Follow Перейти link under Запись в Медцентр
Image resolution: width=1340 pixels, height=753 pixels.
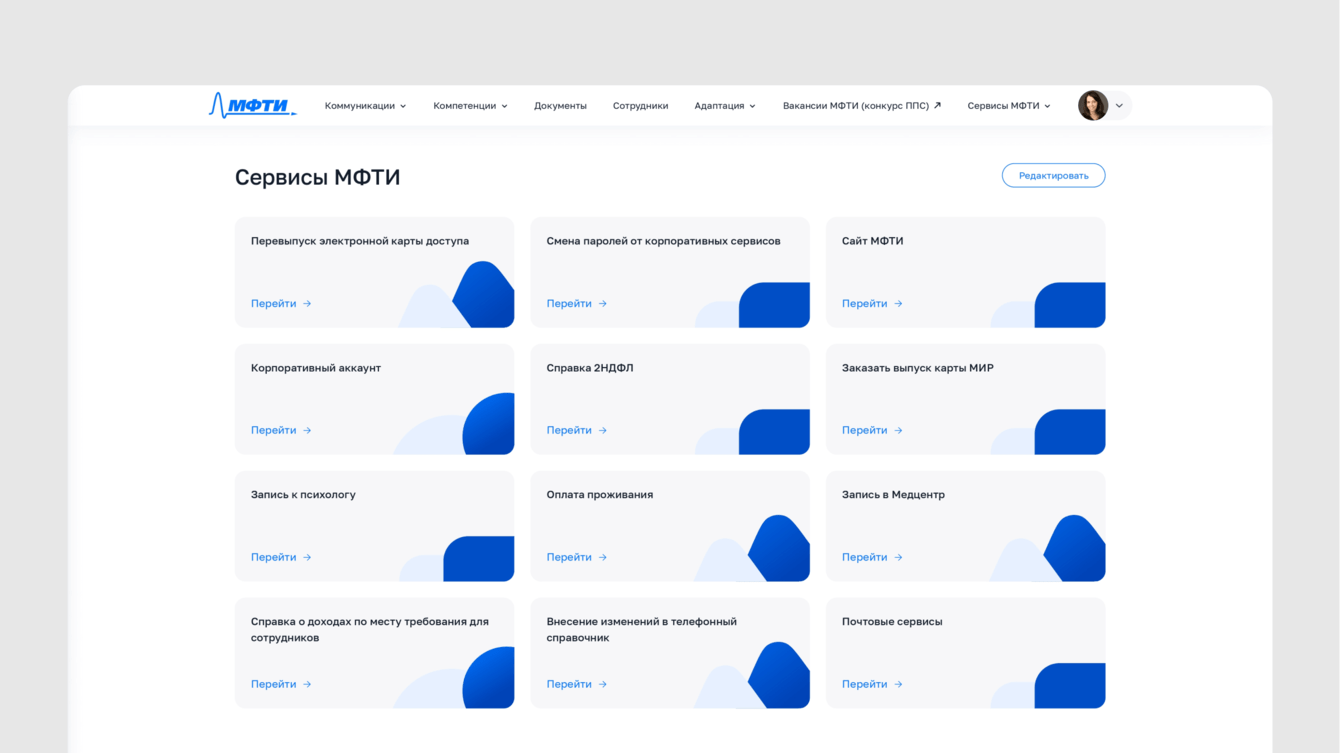click(x=872, y=557)
